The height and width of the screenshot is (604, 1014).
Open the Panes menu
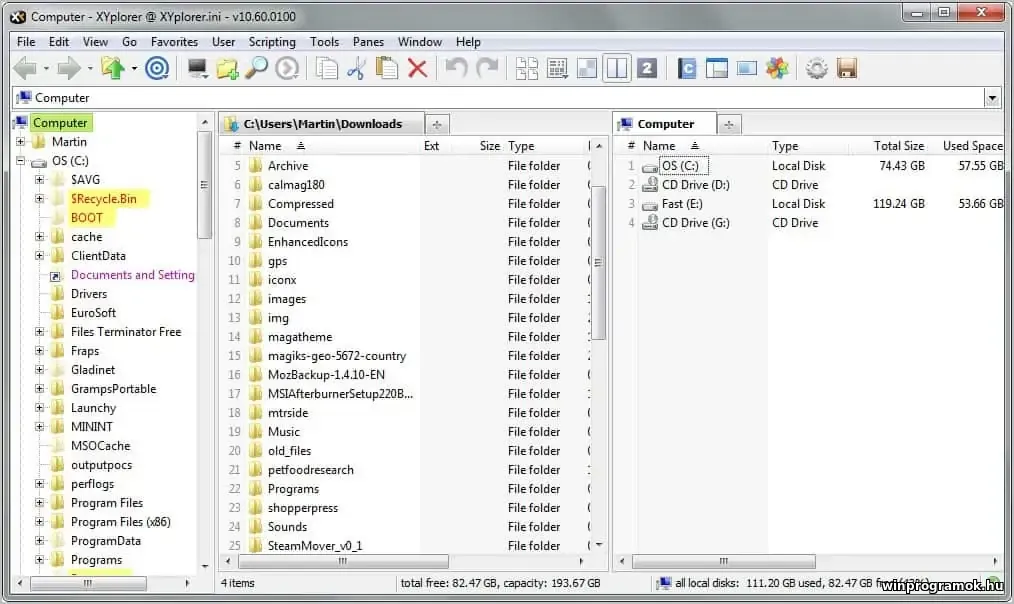[x=368, y=42]
